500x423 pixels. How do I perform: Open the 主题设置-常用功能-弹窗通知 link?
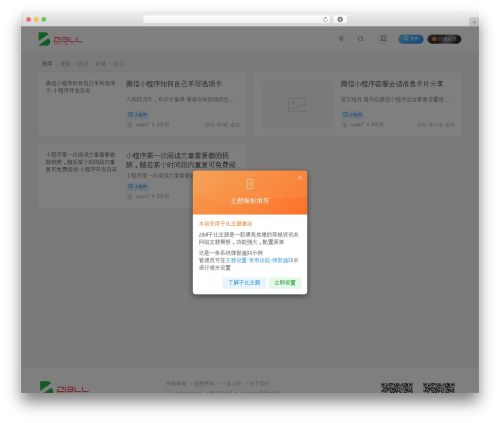click(x=259, y=260)
